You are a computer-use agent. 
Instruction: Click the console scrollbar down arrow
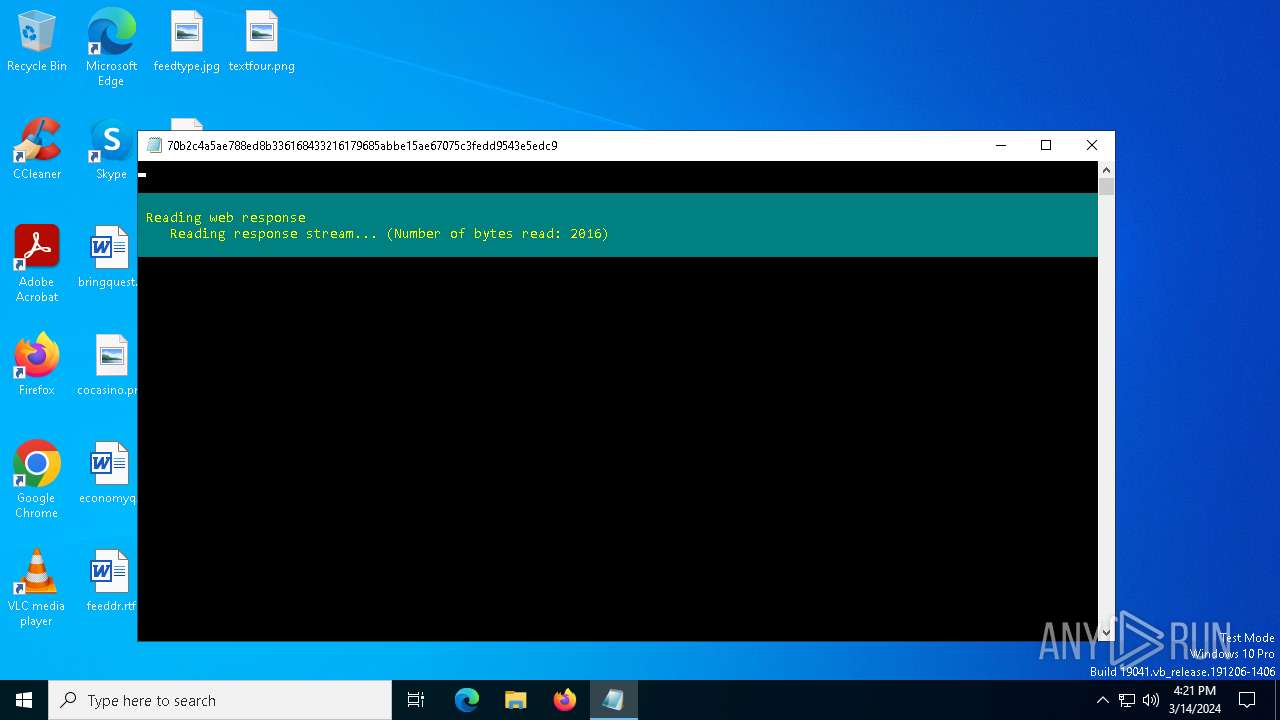click(x=1106, y=632)
